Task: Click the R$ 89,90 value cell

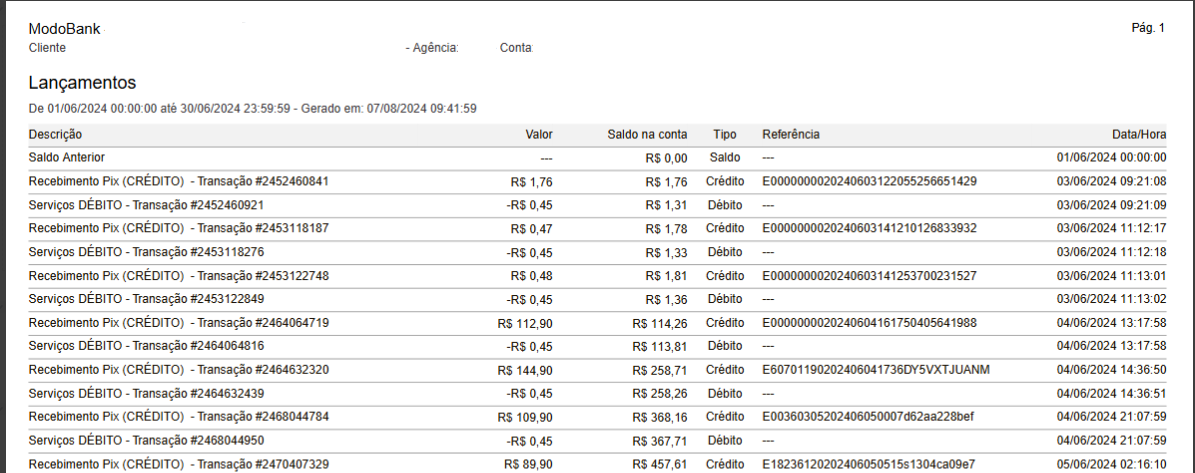Action: [x=528, y=464]
